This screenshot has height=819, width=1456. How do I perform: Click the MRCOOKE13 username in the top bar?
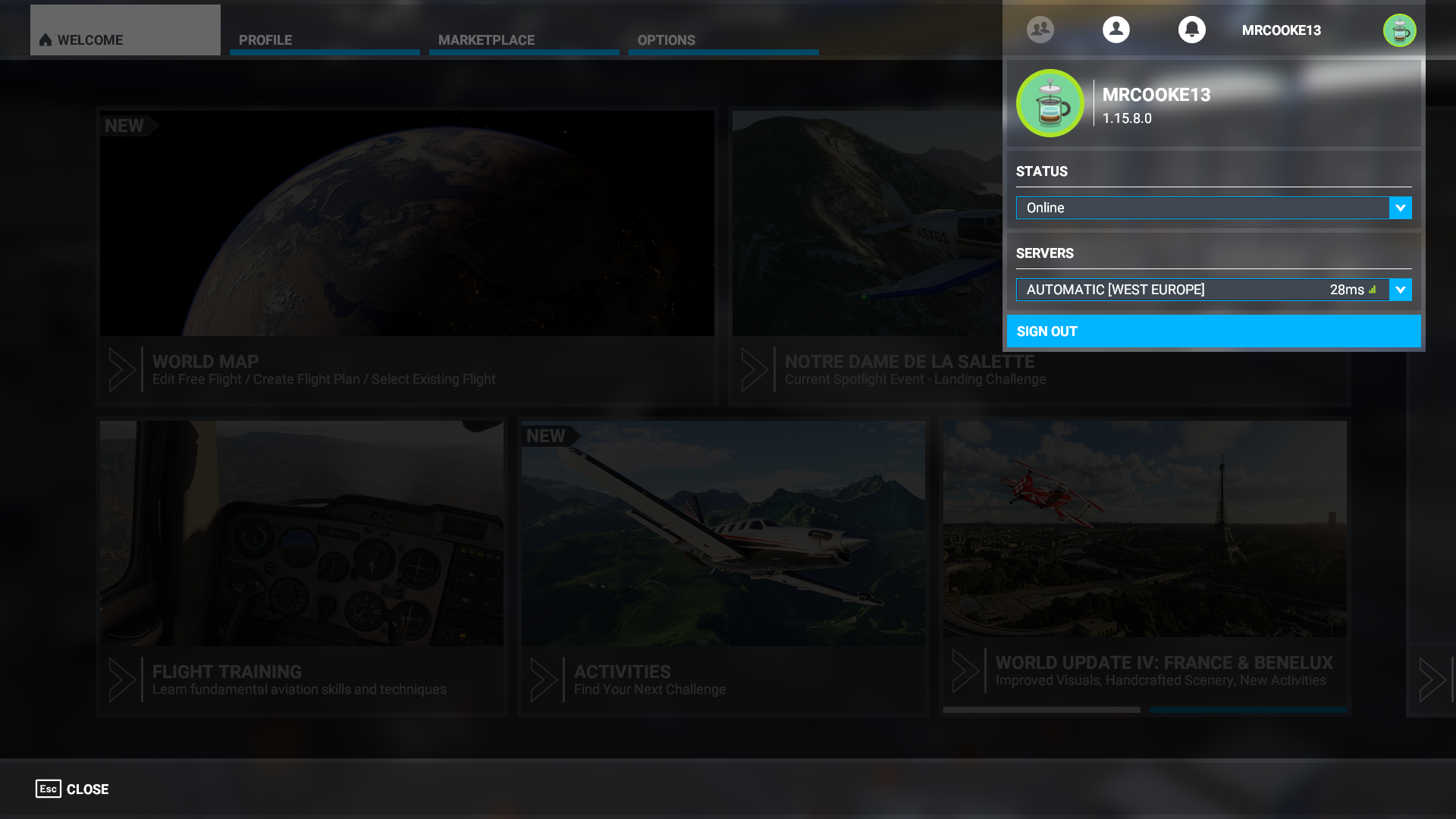coord(1281,30)
